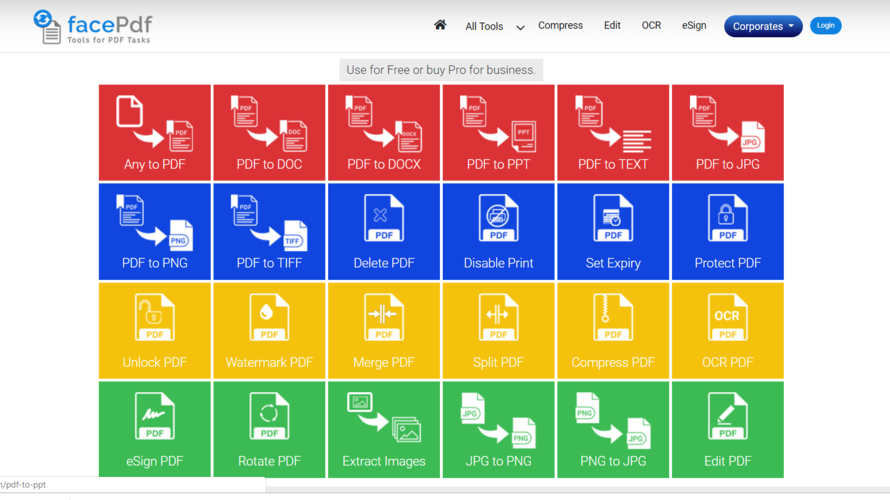Choose the Protect PDF lock icon

tap(727, 220)
